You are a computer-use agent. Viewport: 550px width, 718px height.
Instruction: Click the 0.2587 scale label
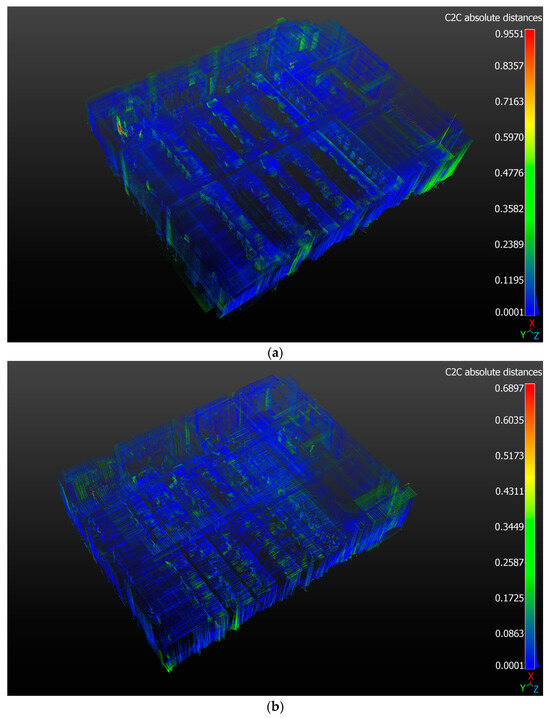coord(509,562)
